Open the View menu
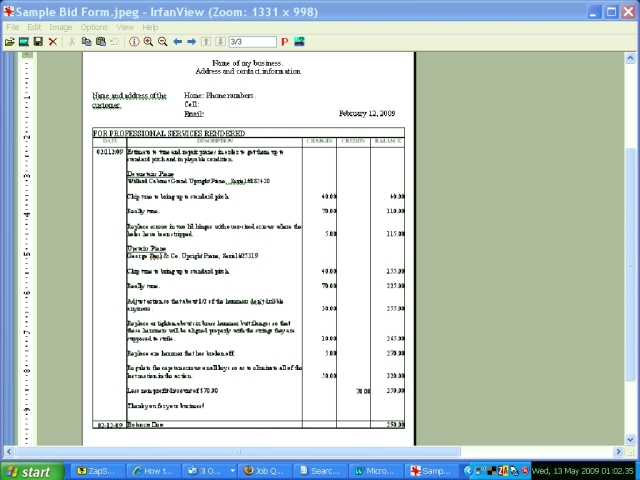The height and width of the screenshot is (480, 640). click(125, 27)
